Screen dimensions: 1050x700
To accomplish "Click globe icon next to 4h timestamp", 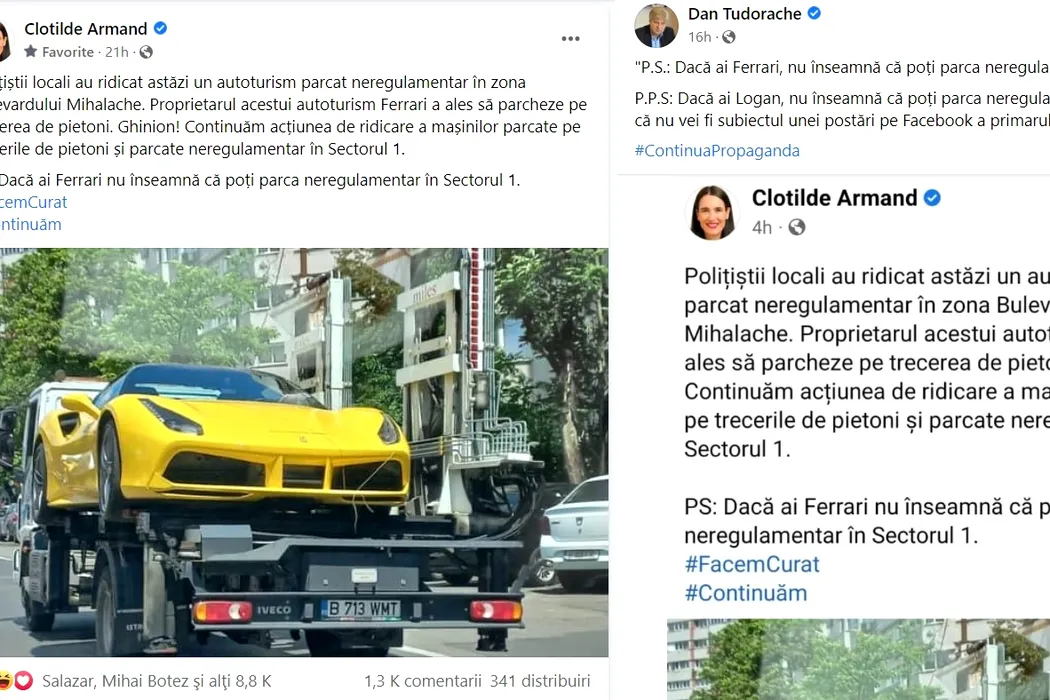I will [797, 227].
